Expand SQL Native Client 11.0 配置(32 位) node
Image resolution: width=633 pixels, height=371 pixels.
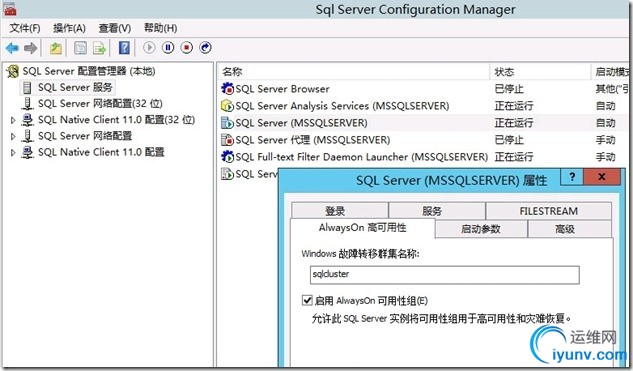[x=13, y=120]
